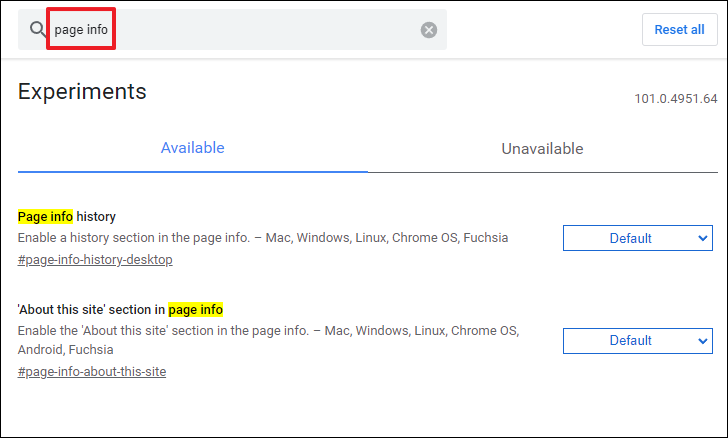Click the Experiments heading
The height and width of the screenshot is (438, 728).
click(82, 91)
